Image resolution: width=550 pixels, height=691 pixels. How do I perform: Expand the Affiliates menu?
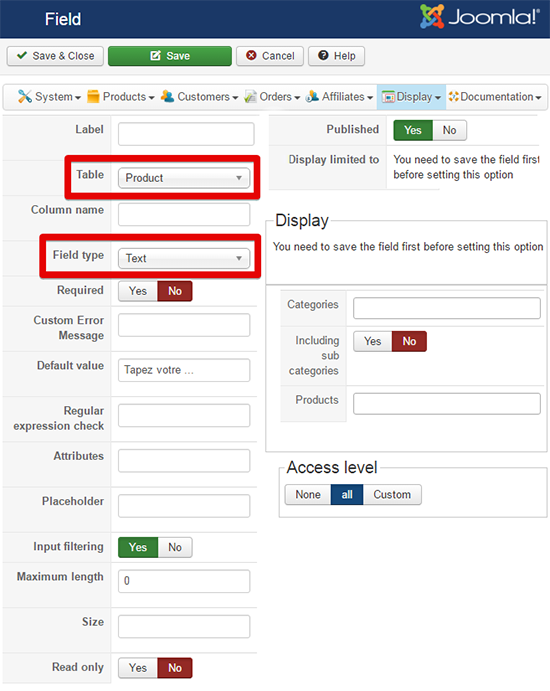click(339, 97)
